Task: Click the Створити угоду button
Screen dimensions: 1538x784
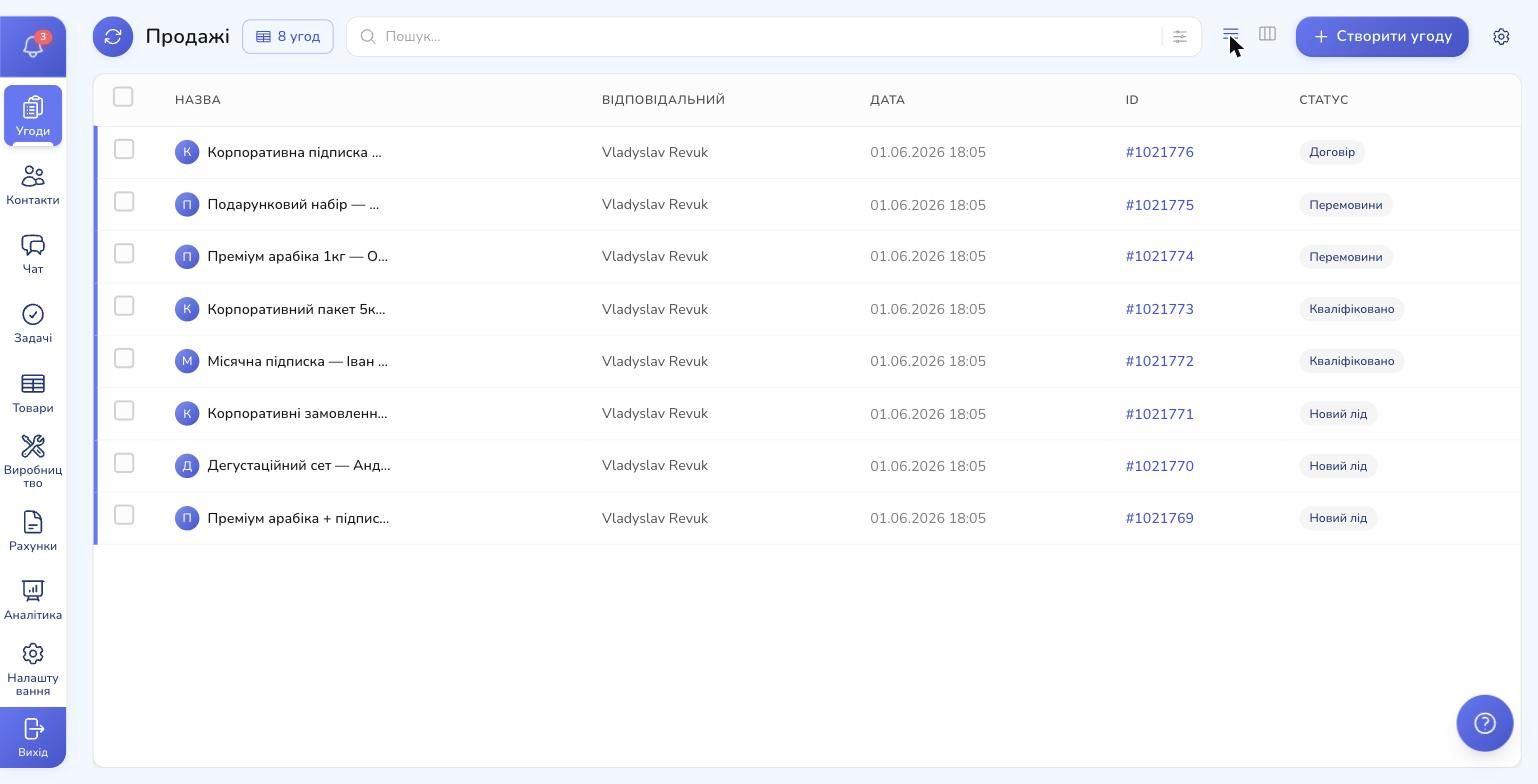Action: [x=1382, y=36]
